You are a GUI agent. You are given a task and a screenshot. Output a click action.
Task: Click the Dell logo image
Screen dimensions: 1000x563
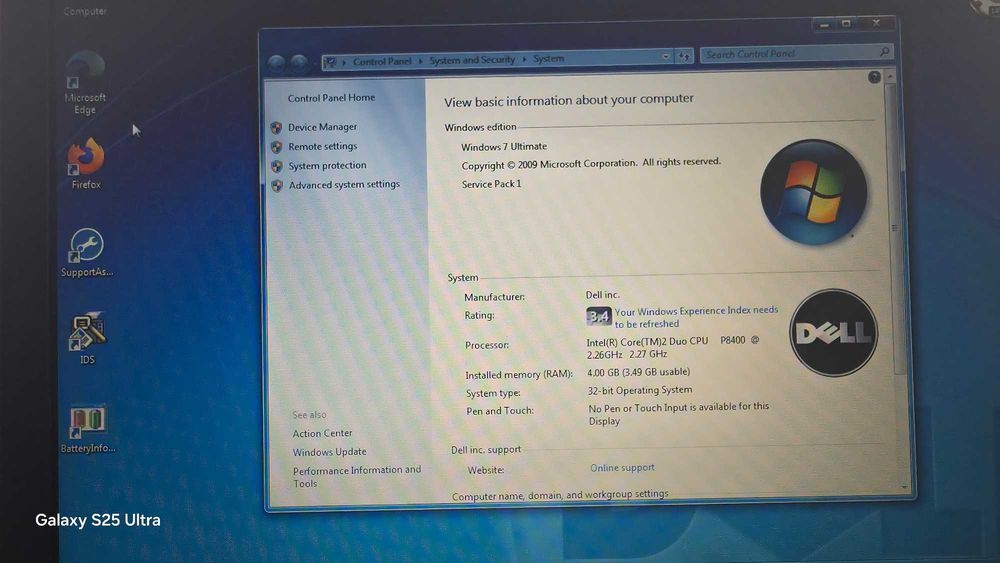click(833, 332)
